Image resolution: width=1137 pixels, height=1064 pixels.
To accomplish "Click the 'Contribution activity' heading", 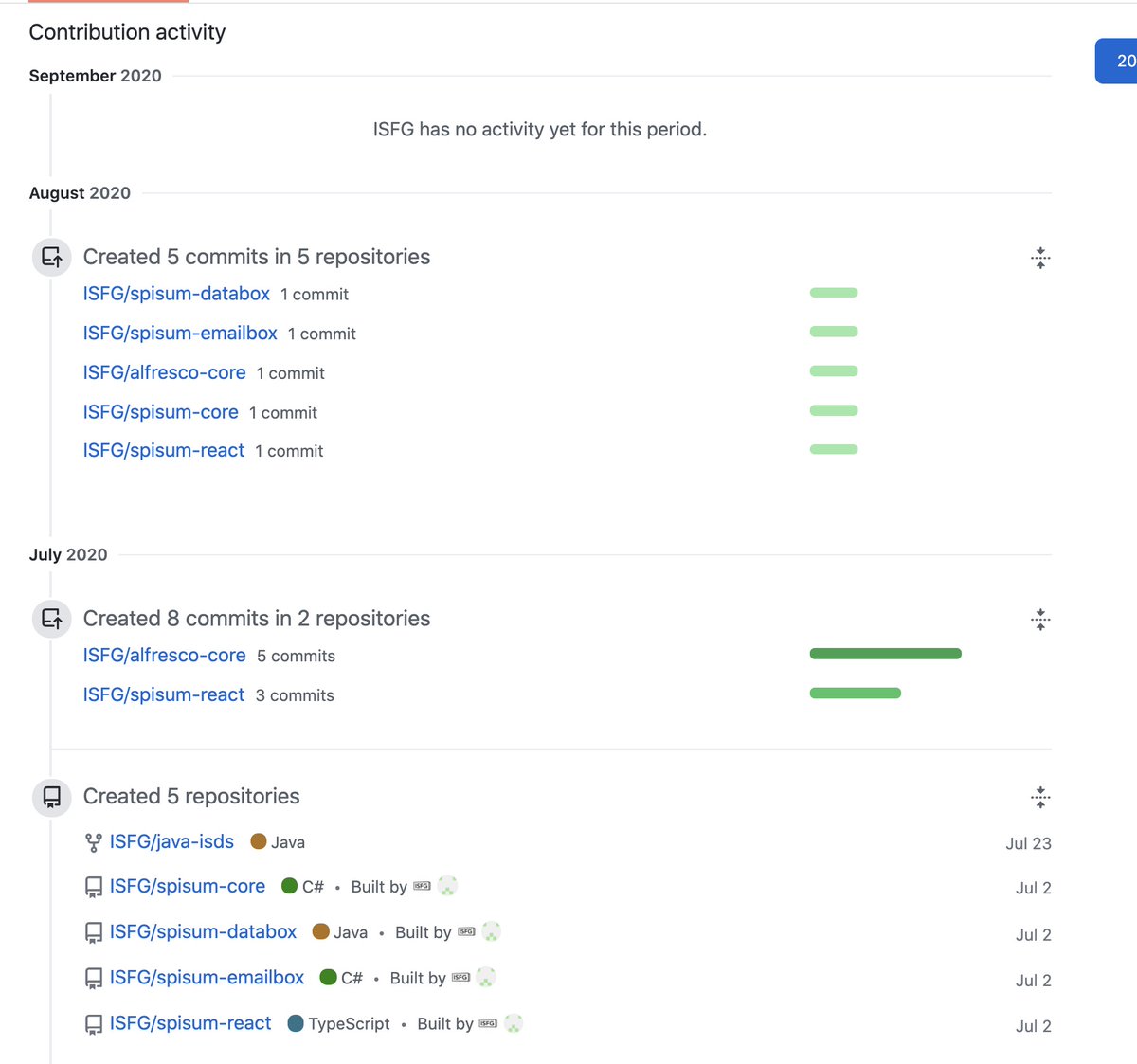I will coord(128,32).
